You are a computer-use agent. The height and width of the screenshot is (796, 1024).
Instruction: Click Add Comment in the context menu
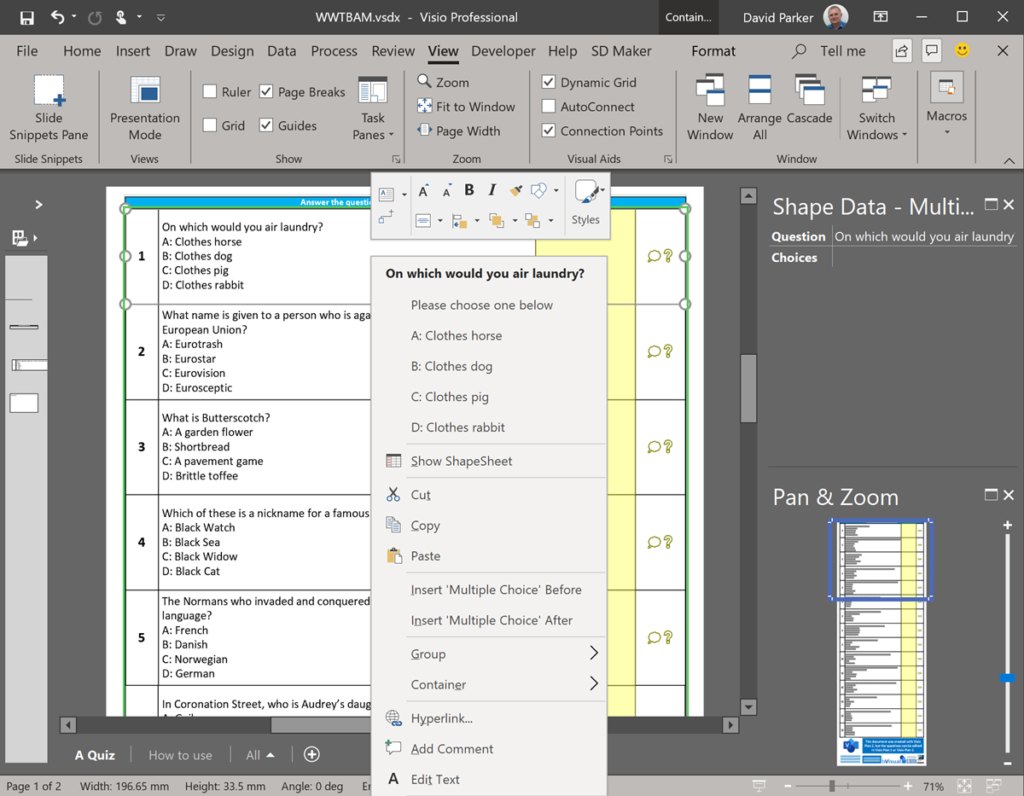451,748
